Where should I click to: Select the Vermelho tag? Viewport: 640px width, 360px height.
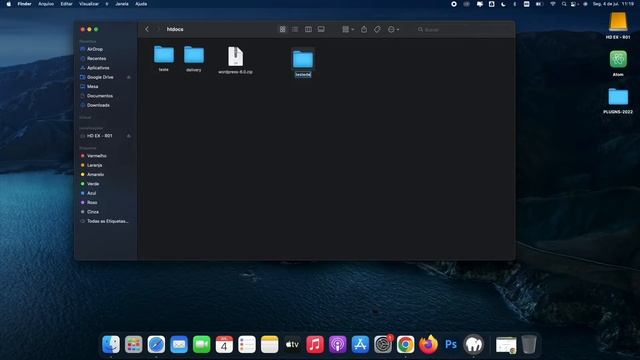[97, 156]
